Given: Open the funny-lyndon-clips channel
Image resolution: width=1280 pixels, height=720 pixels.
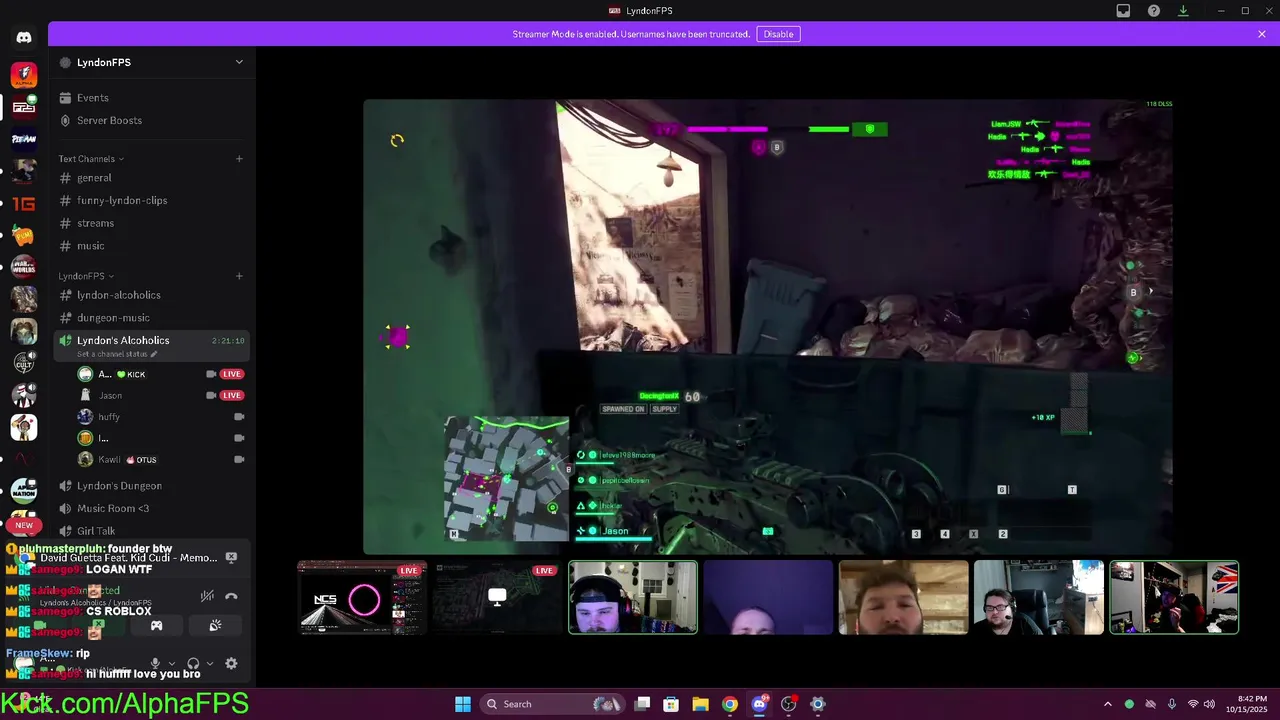Looking at the screenshot, I should (x=152, y=201).
